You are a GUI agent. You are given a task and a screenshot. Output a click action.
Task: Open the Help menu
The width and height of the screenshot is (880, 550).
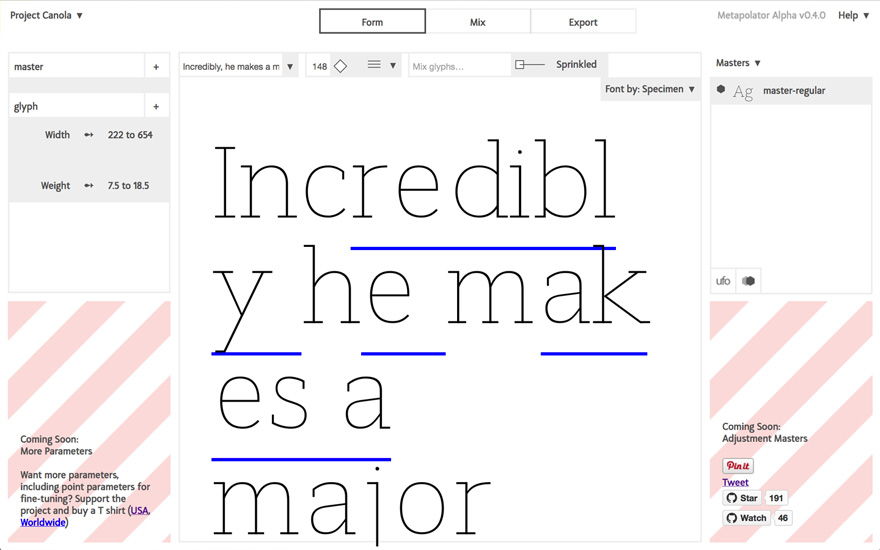853,16
